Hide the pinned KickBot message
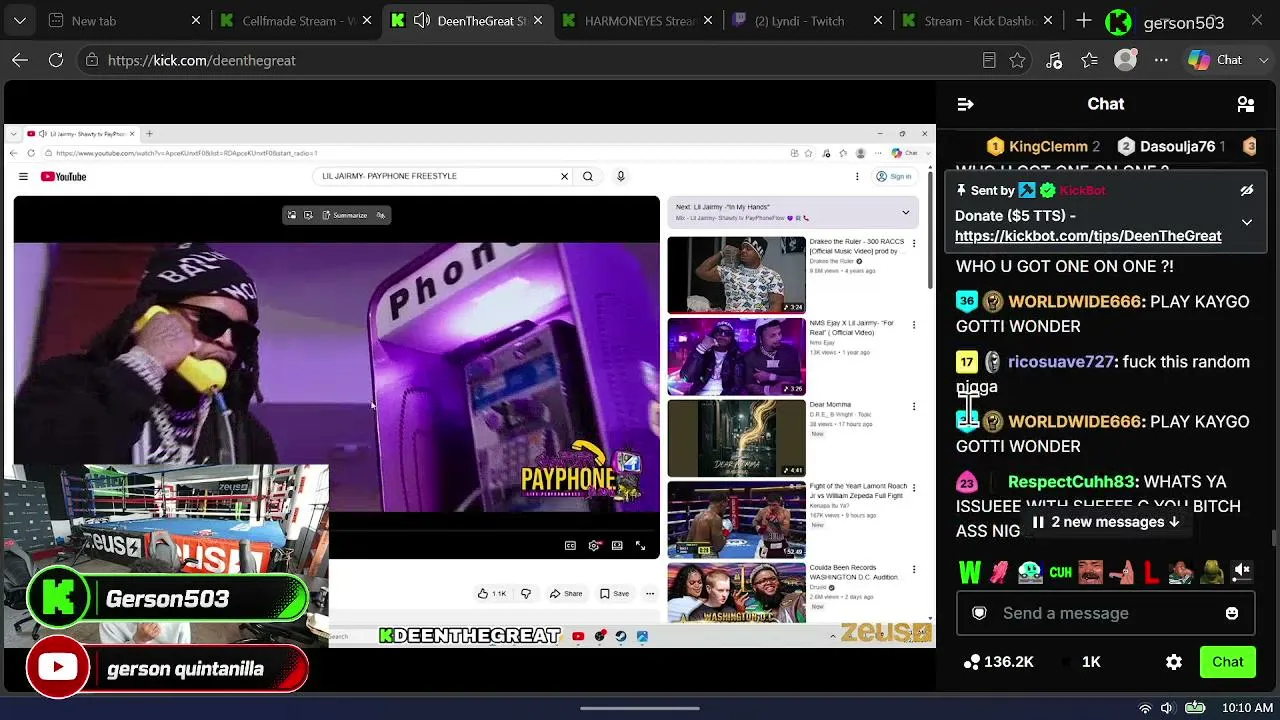The height and width of the screenshot is (720, 1280). pos(1247,190)
